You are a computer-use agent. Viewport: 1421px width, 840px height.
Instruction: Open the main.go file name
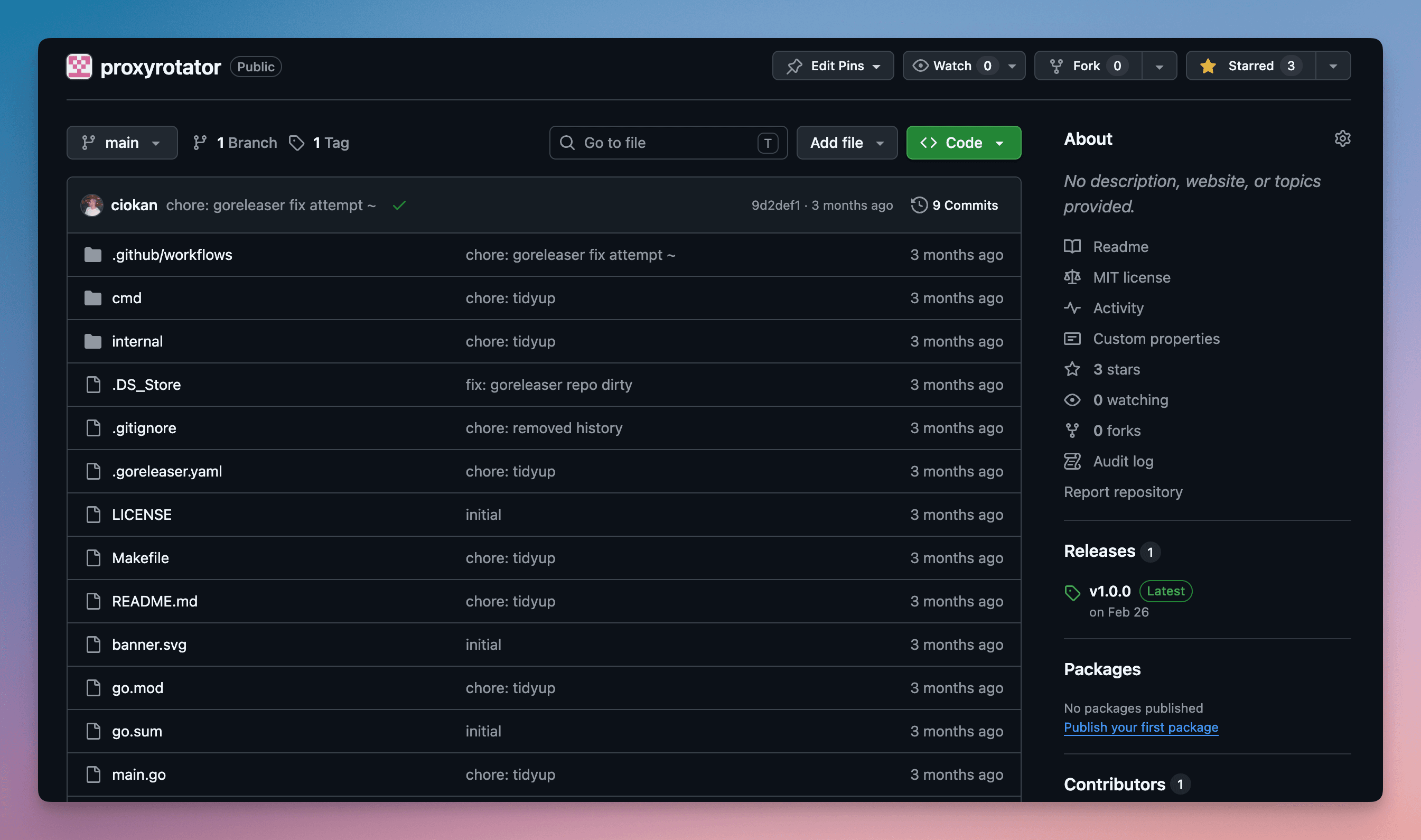tap(138, 774)
